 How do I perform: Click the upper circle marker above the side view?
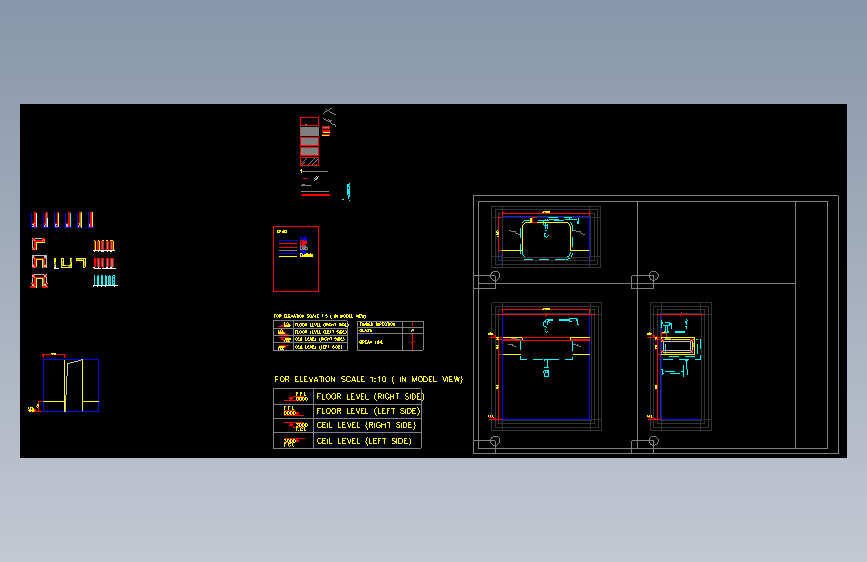(x=654, y=275)
